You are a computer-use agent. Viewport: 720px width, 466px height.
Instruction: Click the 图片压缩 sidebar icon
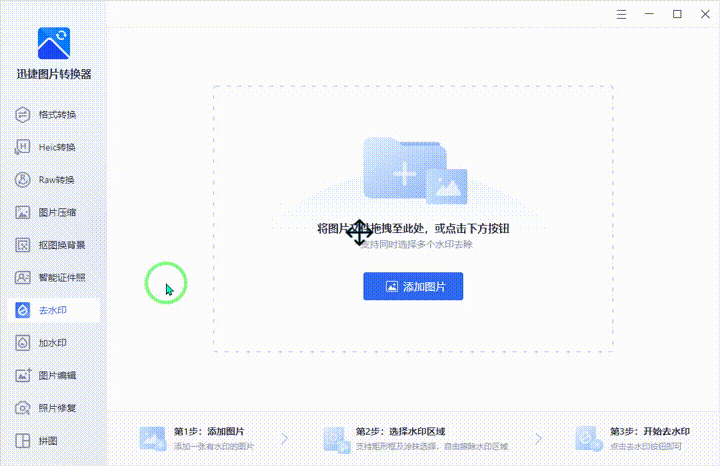coord(22,212)
